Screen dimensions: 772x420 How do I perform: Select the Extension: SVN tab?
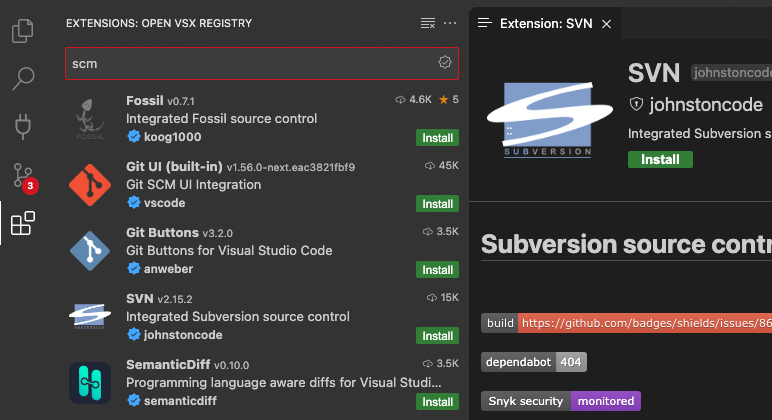click(546, 24)
